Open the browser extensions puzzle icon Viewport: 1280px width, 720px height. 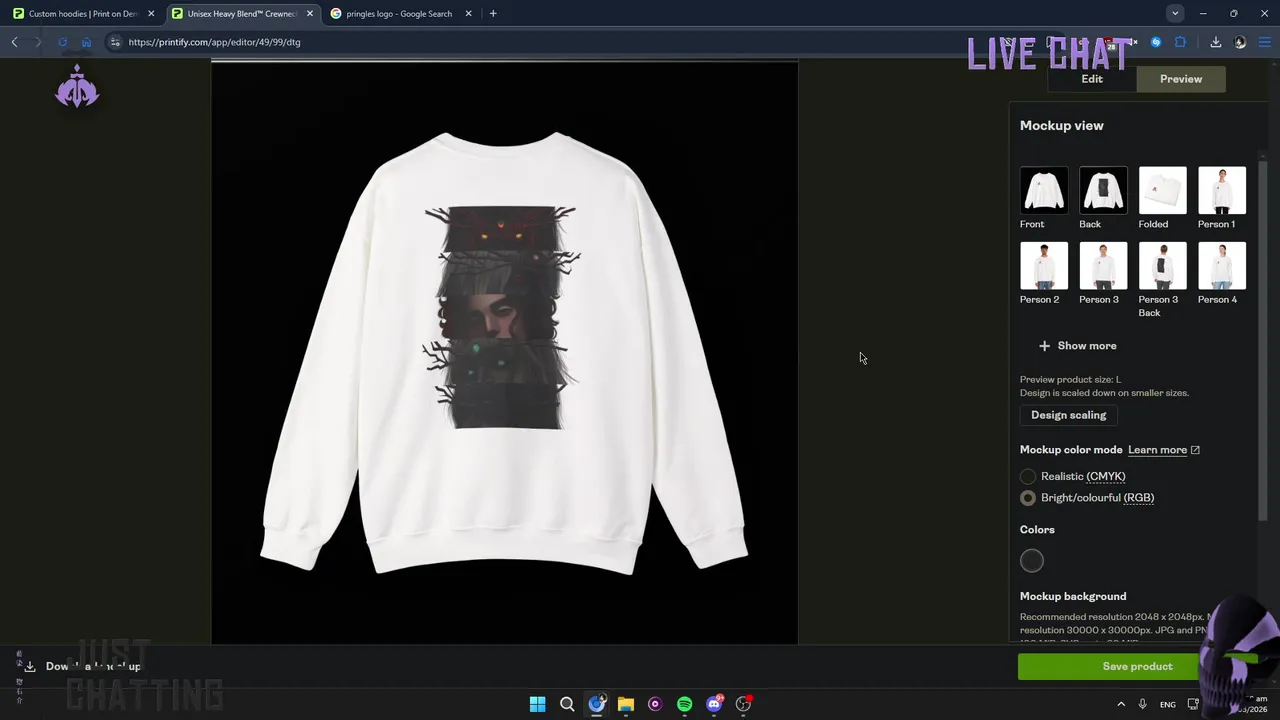[x=1180, y=42]
